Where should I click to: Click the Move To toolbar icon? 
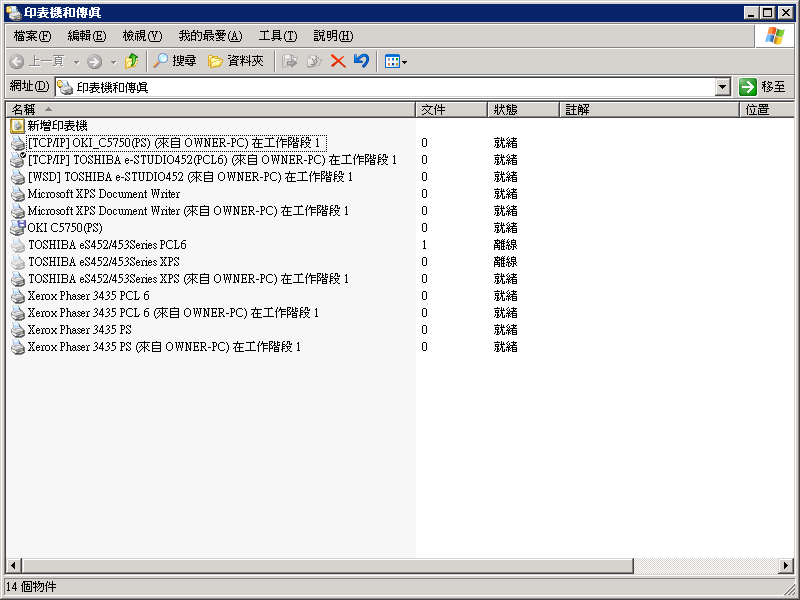290,62
